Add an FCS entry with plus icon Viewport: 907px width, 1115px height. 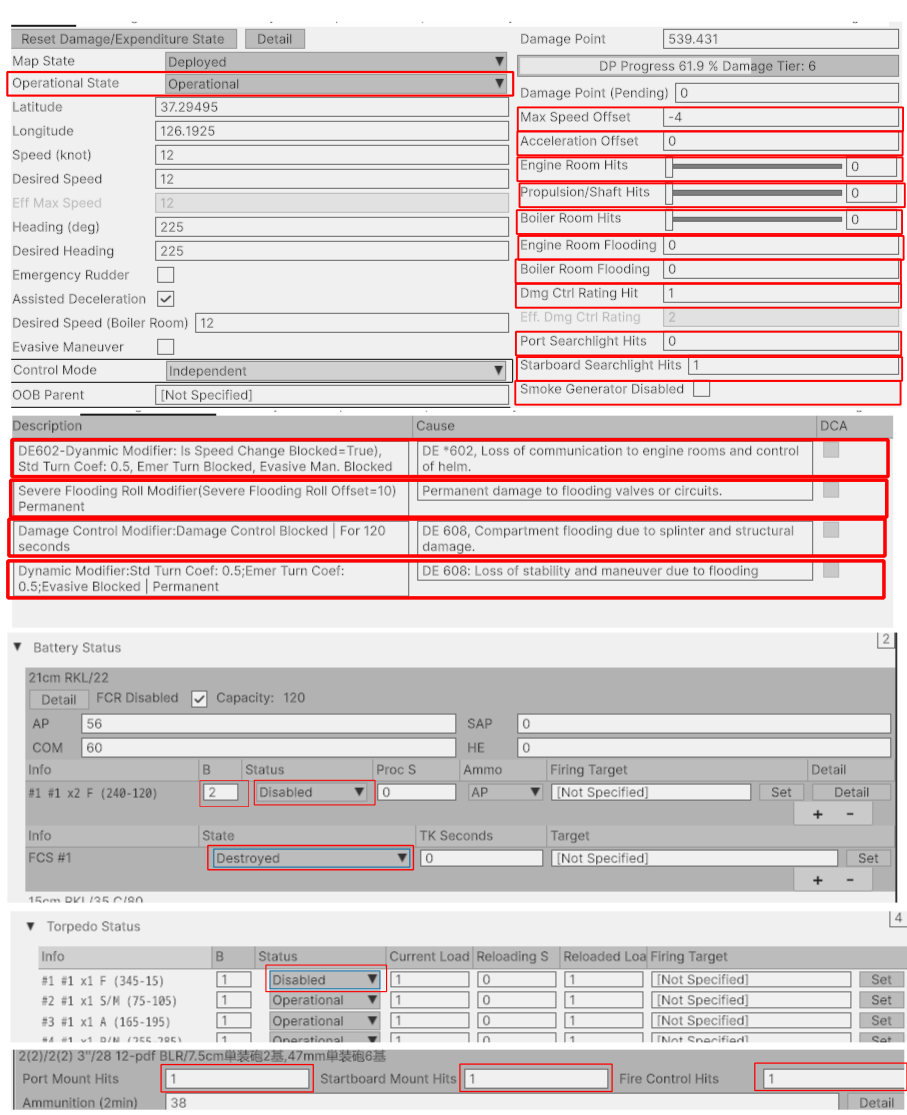[817, 880]
